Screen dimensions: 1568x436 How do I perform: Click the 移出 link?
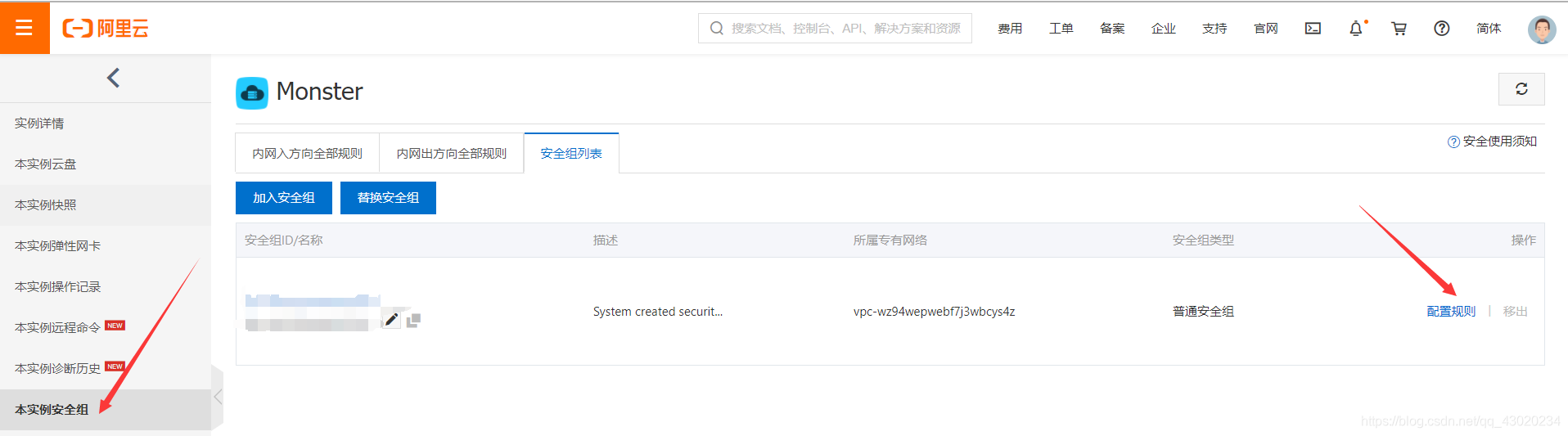[1516, 312]
